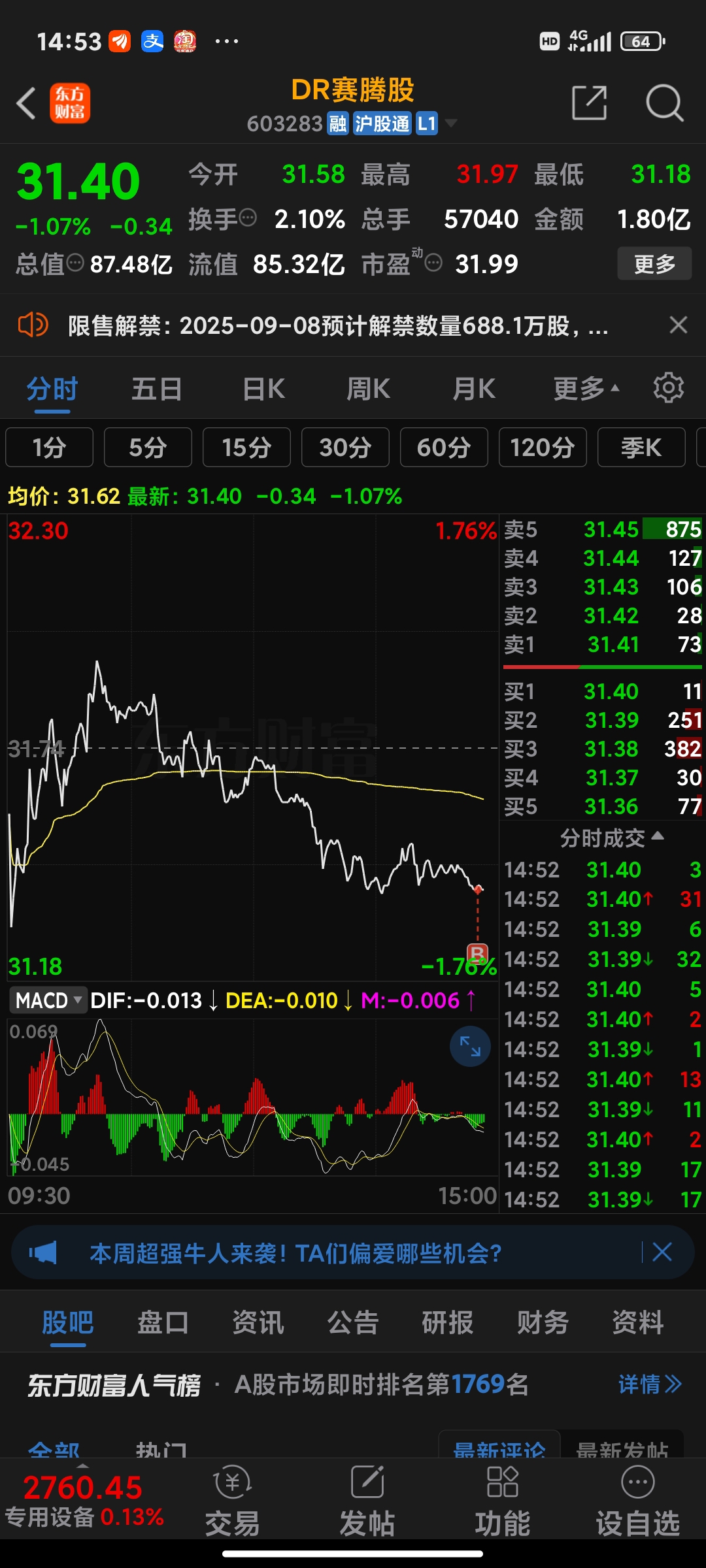
Task: Select the 1分 period button
Action: pos(50,448)
